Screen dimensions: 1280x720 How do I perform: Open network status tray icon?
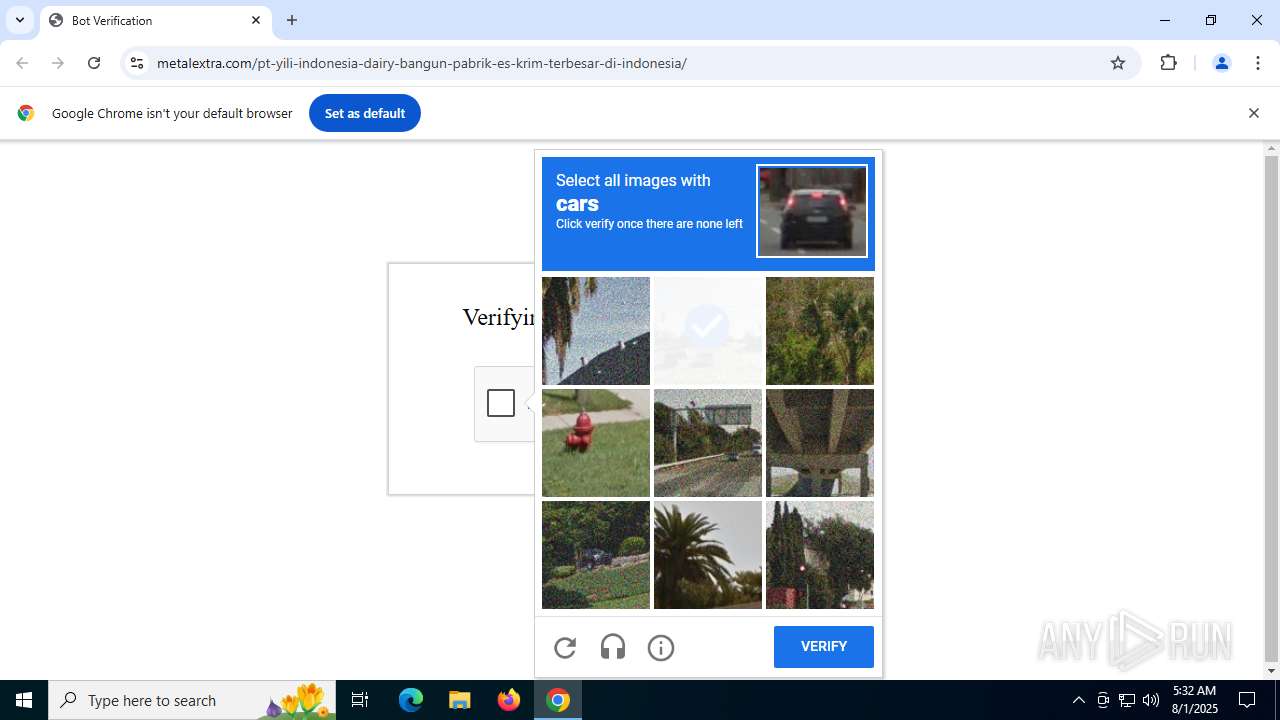pos(1127,700)
